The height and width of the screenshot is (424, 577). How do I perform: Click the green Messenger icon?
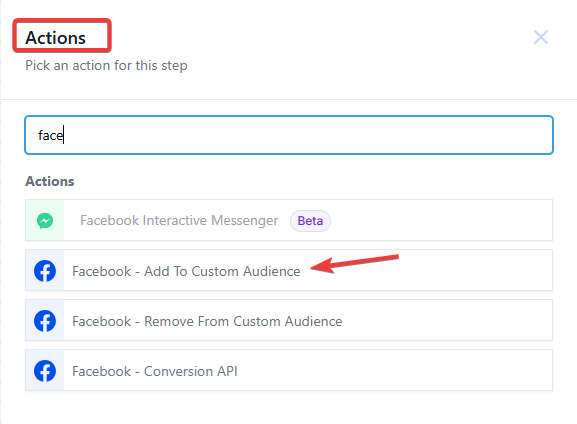tap(45, 221)
